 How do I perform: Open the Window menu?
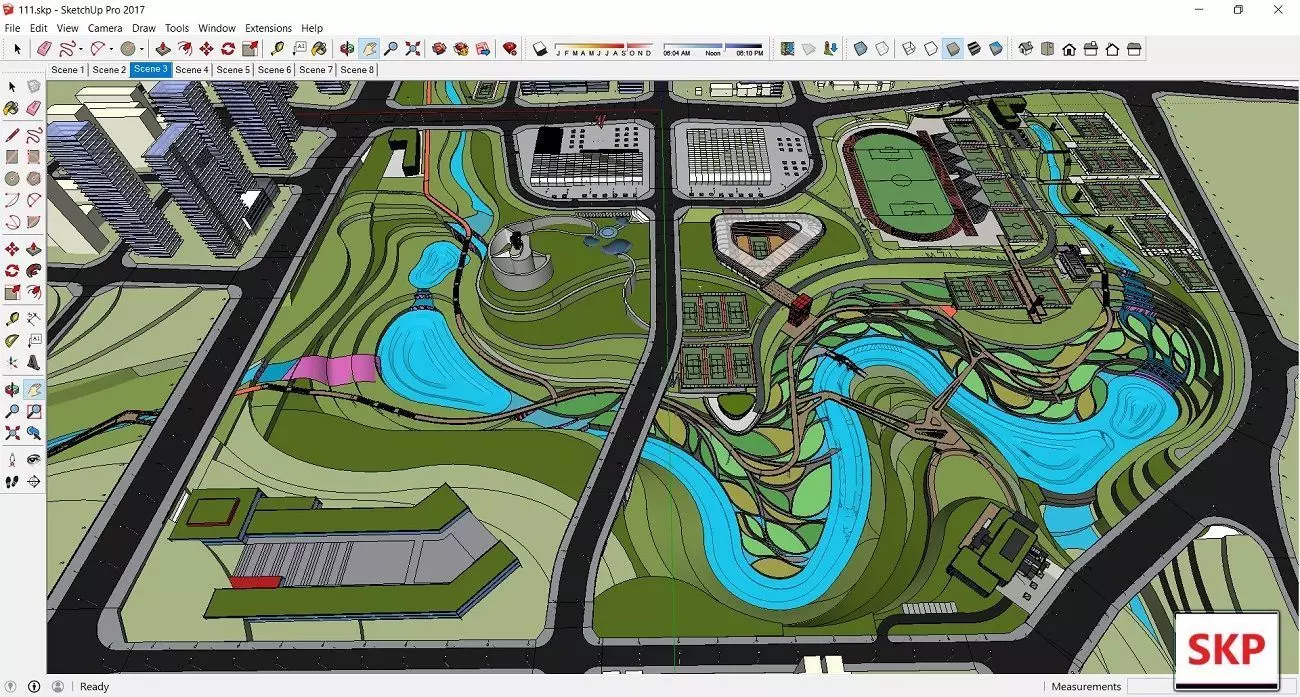[x=217, y=28]
